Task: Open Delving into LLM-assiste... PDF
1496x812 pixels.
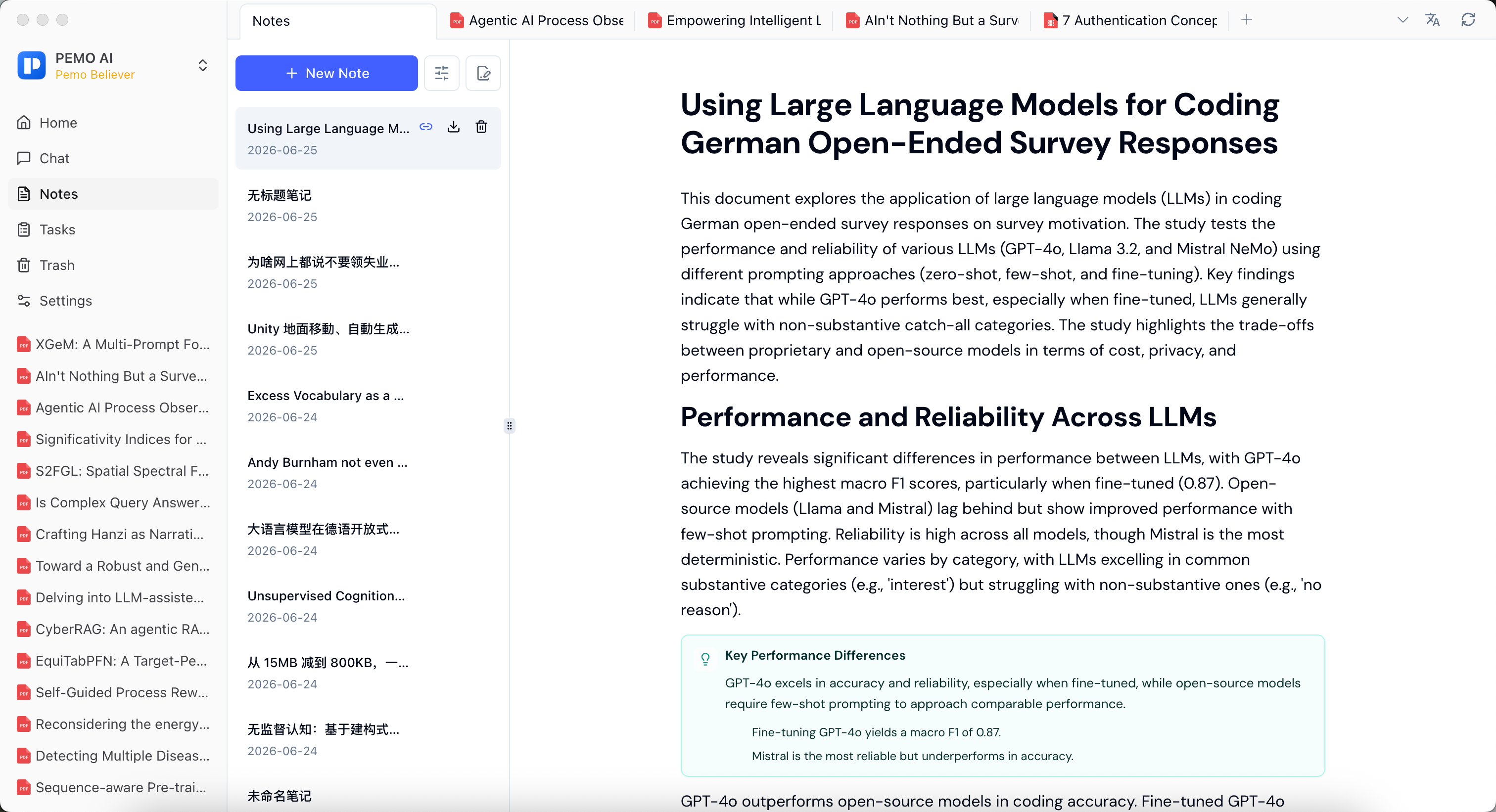Action: (x=114, y=597)
